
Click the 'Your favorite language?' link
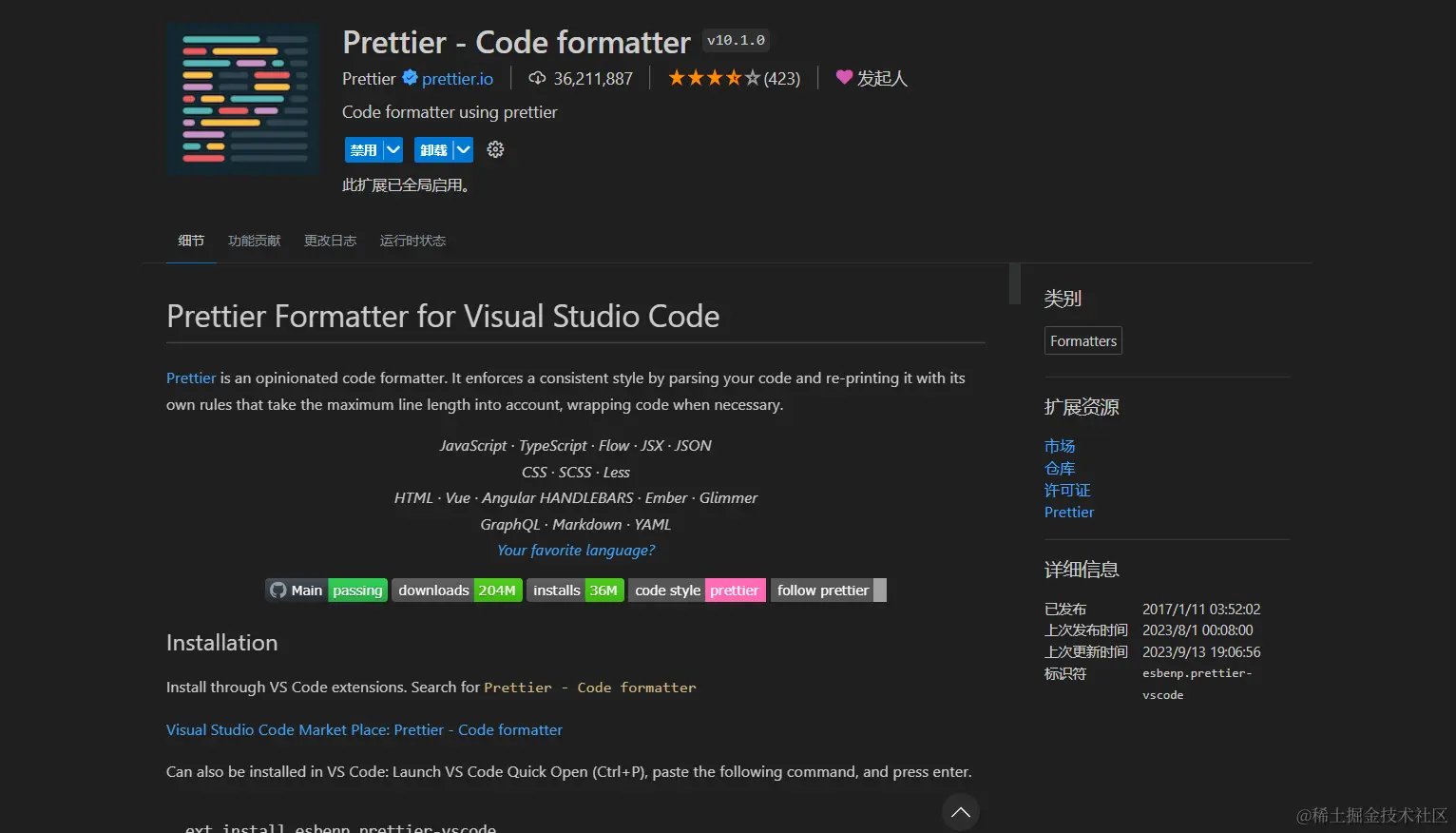[576, 550]
